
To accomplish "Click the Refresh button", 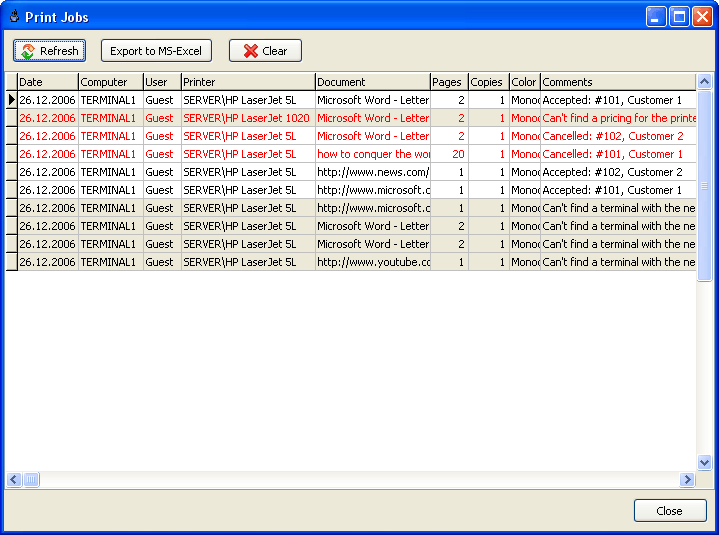I will [49, 51].
